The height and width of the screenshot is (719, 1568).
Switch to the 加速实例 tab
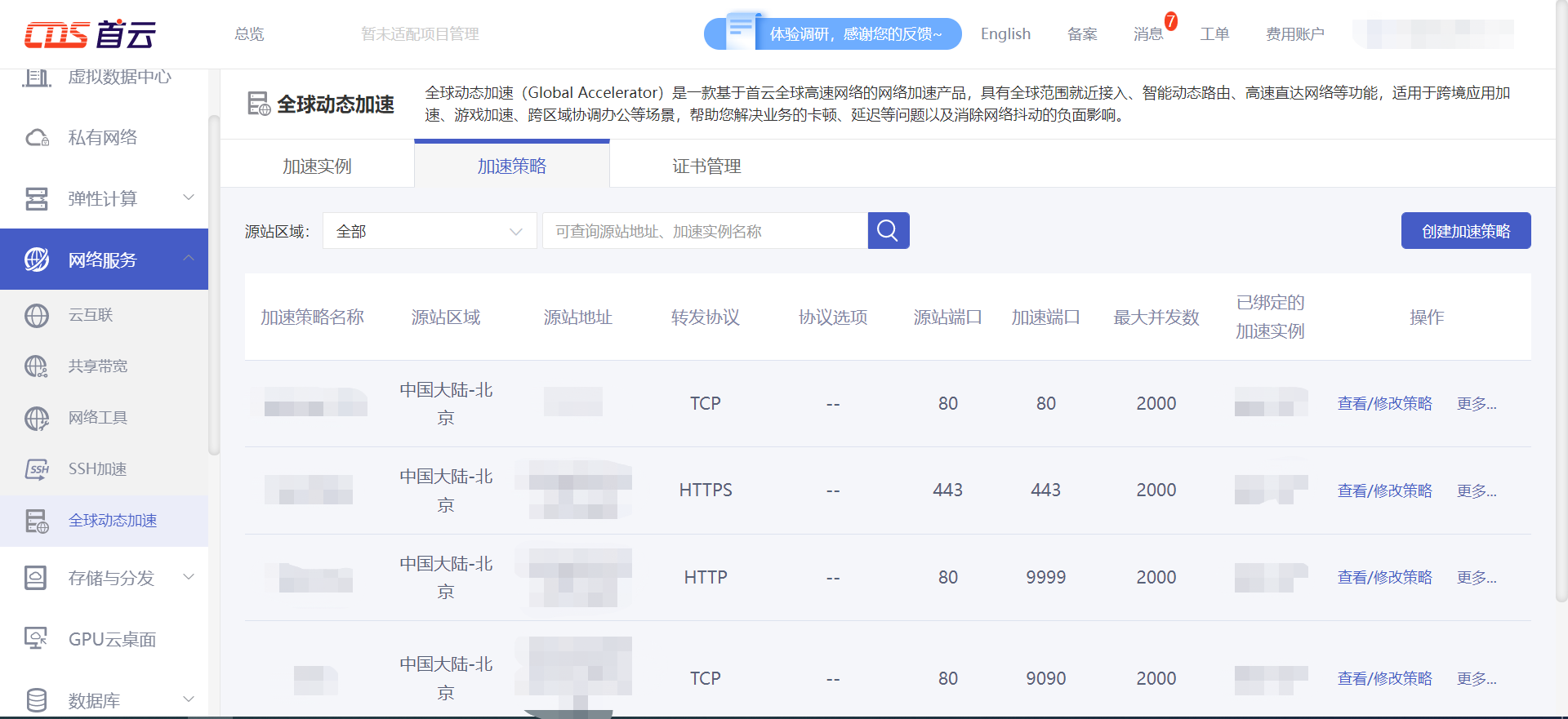click(x=317, y=166)
